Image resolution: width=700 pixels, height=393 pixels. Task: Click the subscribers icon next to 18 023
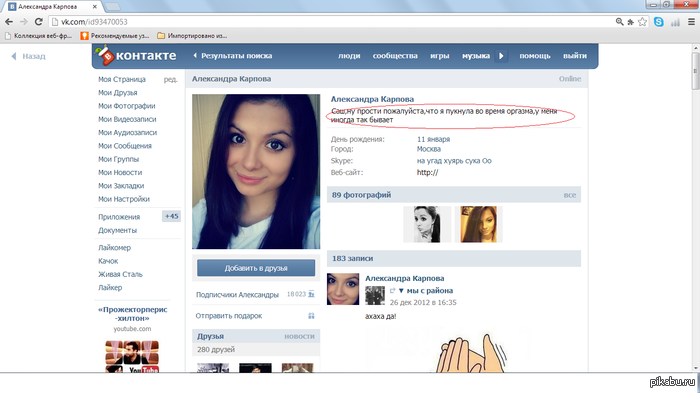[x=311, y=294]
